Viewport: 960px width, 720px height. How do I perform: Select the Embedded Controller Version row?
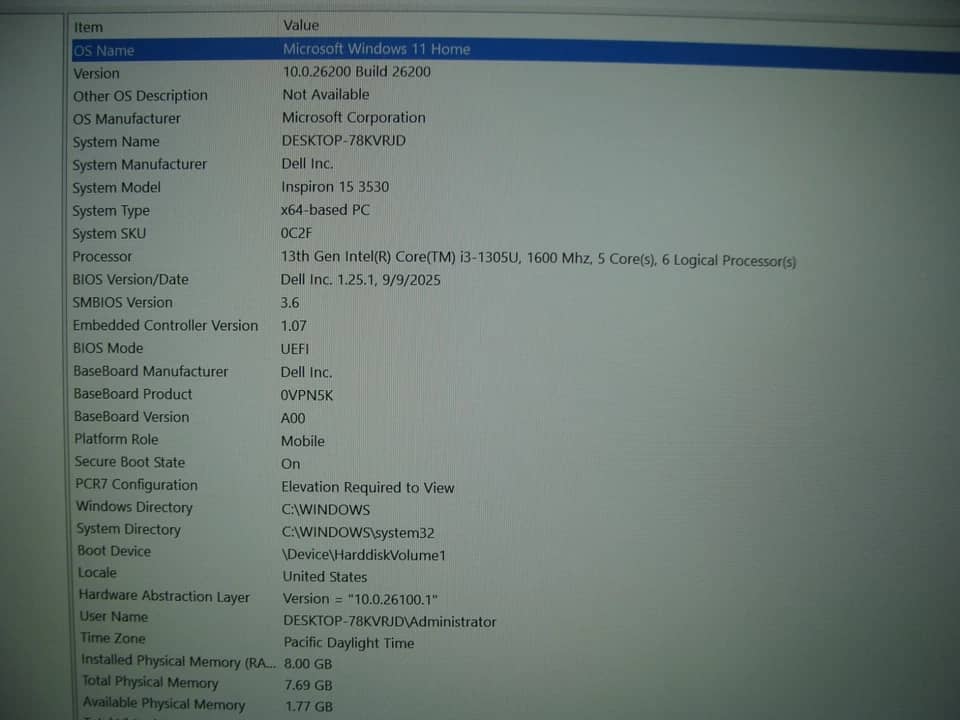click(165, 326)
